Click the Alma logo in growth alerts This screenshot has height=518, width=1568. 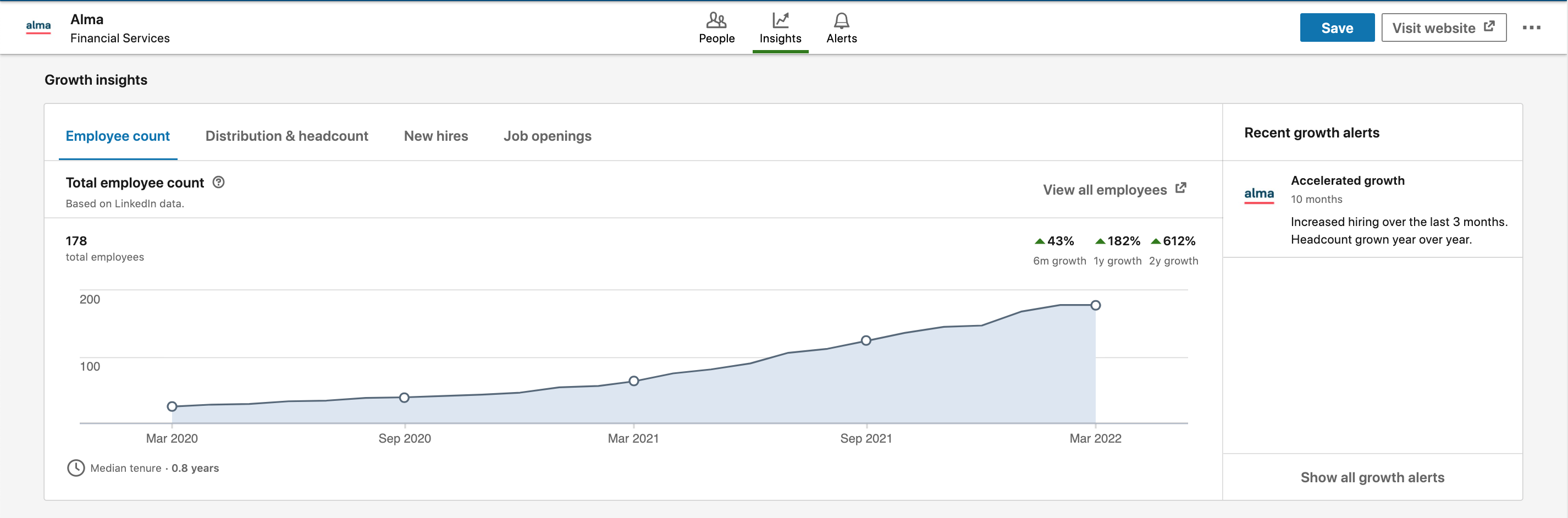[1258, 194]
